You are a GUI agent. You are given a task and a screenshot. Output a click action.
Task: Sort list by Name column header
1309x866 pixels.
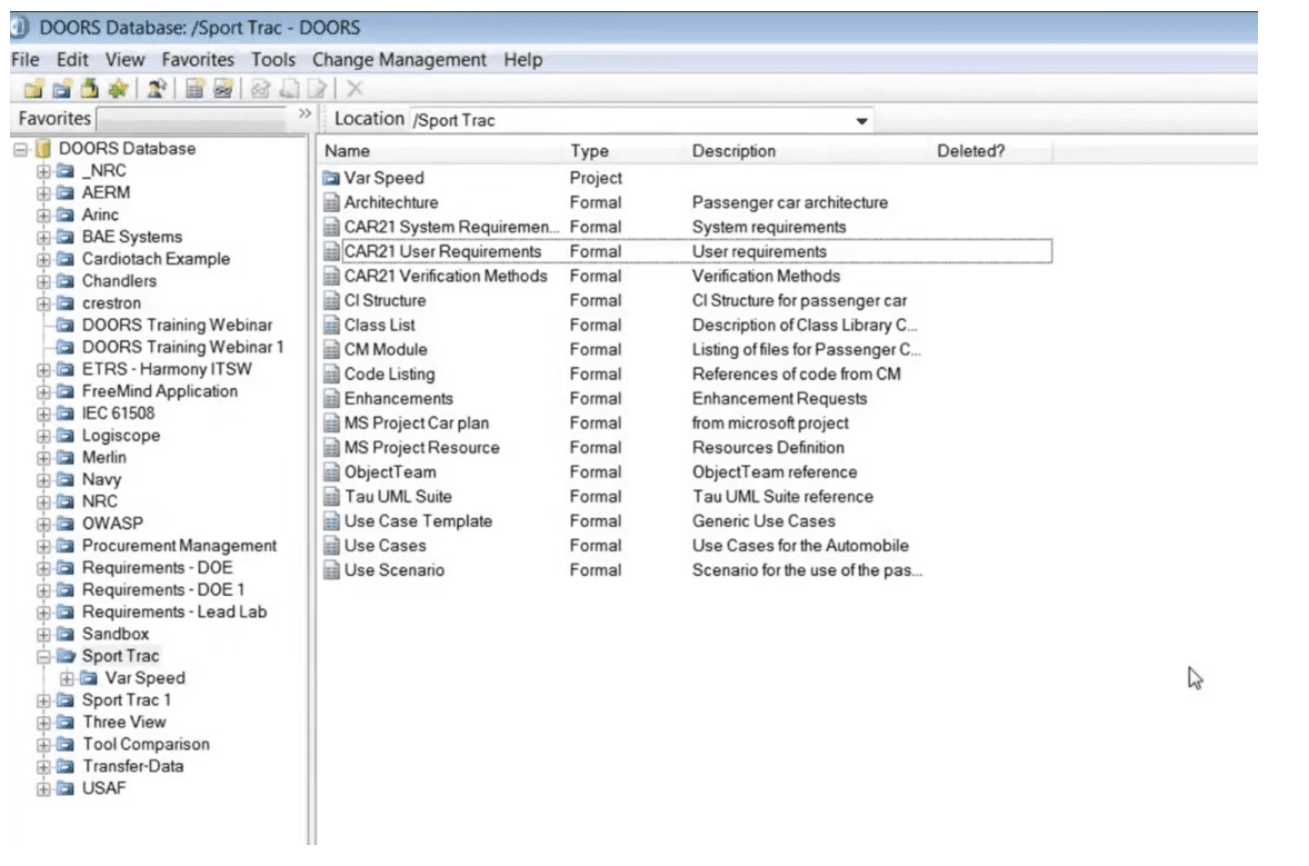(x=347, y=151)
